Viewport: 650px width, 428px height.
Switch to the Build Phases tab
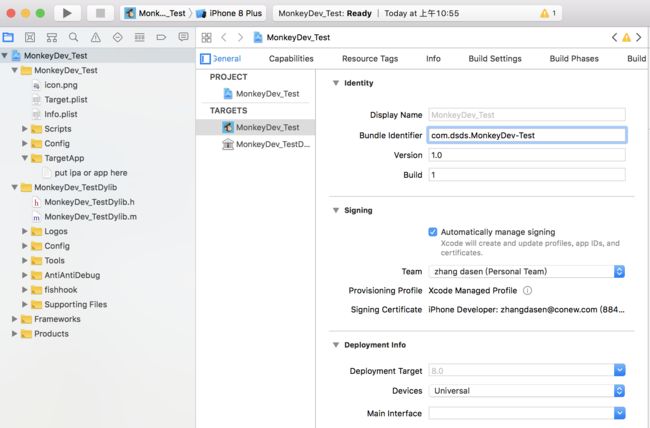[574, 59]
